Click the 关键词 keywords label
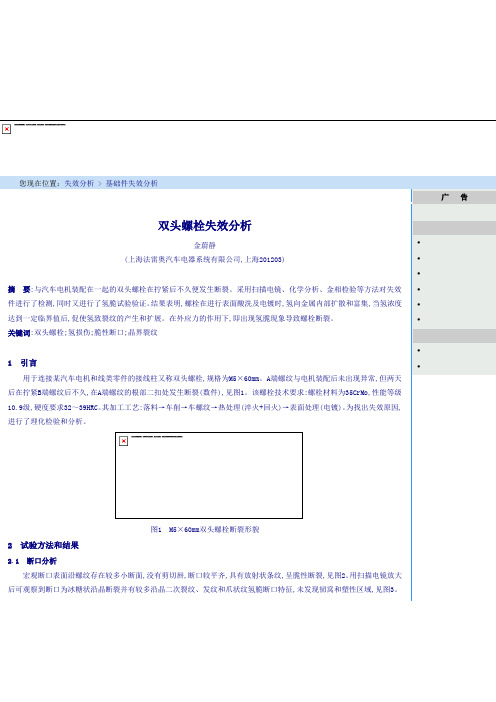496x702 pixels. [19, 333]
